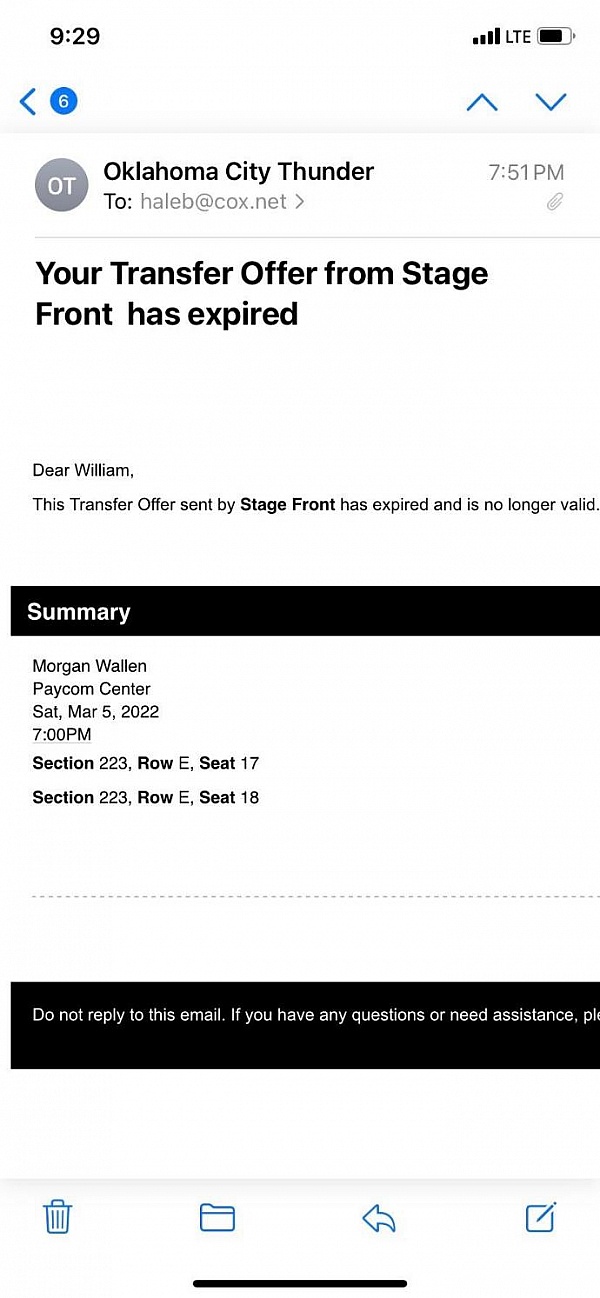Viewport: 600px width, 1298px height.
Task: Tap the Oklahoma City Thunder sender name
Action: tap(238, 171)
